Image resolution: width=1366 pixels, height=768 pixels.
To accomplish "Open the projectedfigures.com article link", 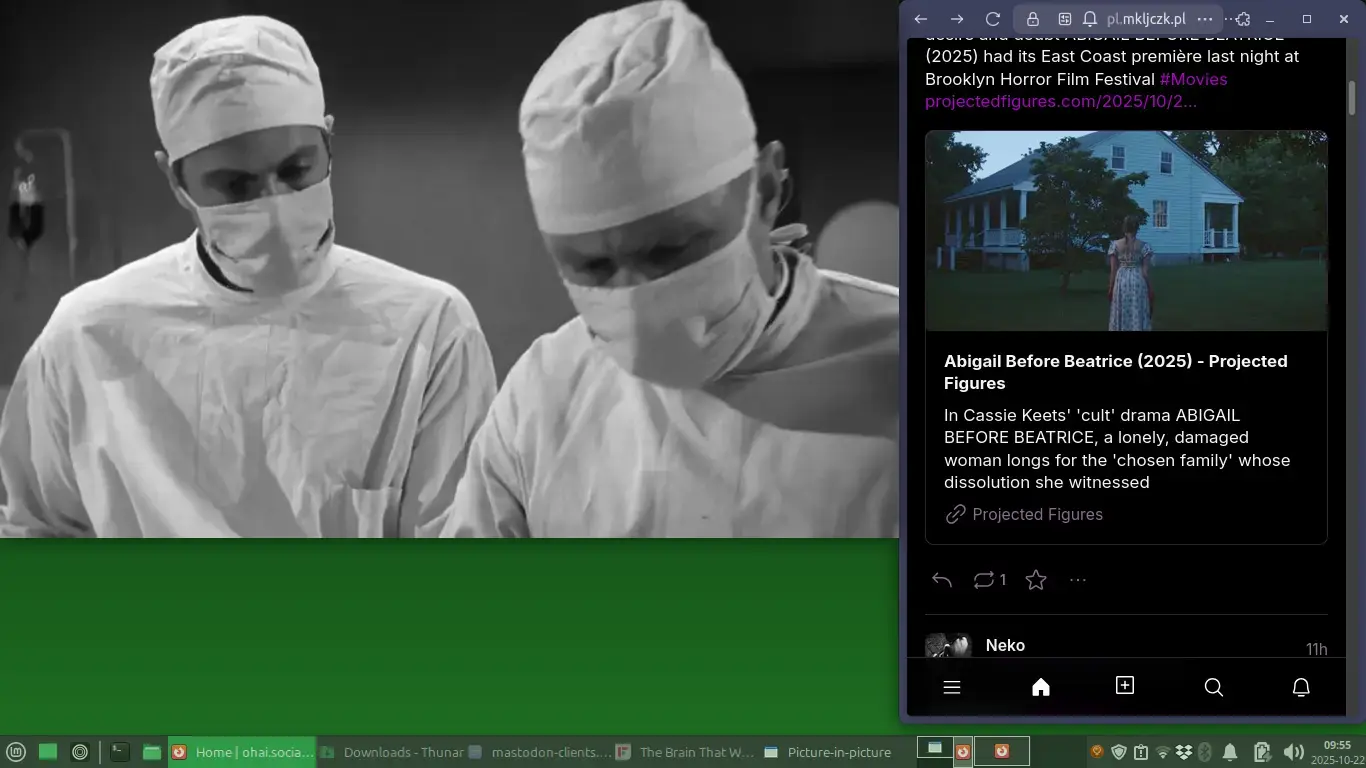I will [x=1060, y=101].
